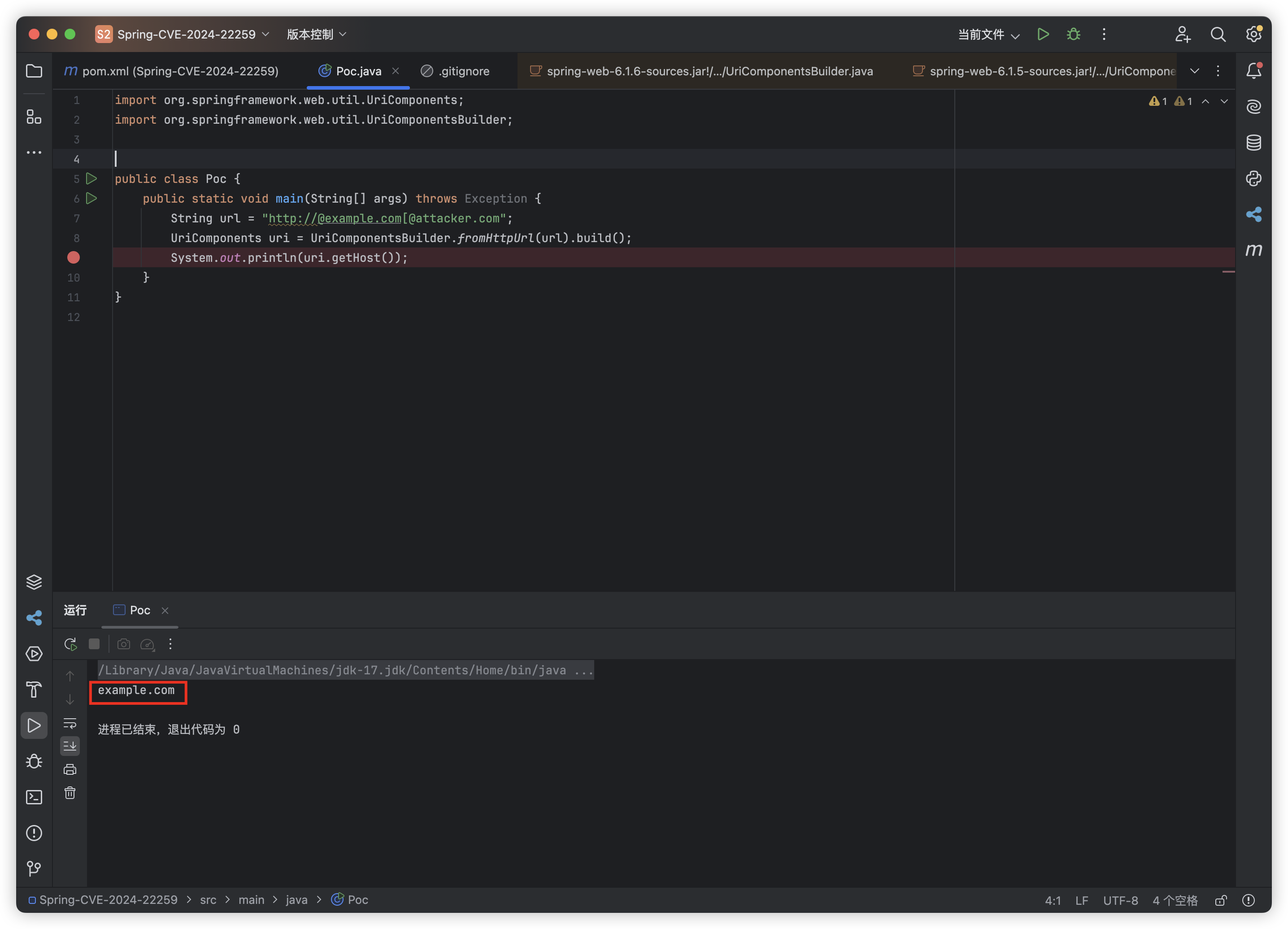The width and height of the screenshot is (1288, 929).
Task: Debug the current file with bug button
Action: click(x=1073, y=34)
